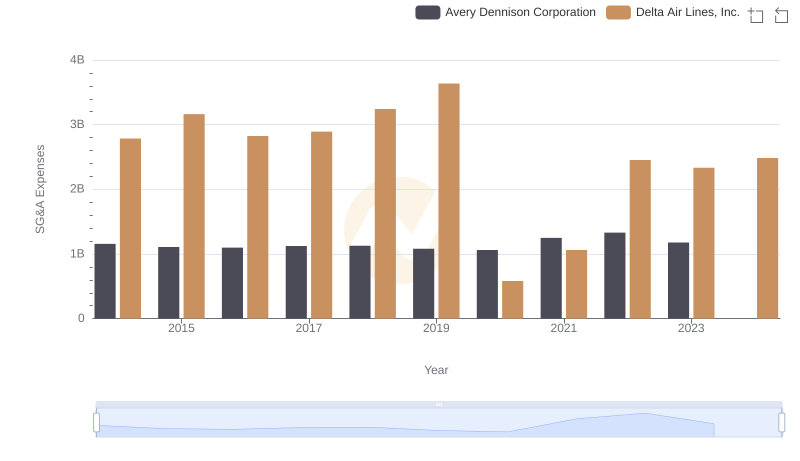800x461 pixels.
Task: Click the 2023 x-axis label
Action: pyautogui.click(x=691, y=328)
